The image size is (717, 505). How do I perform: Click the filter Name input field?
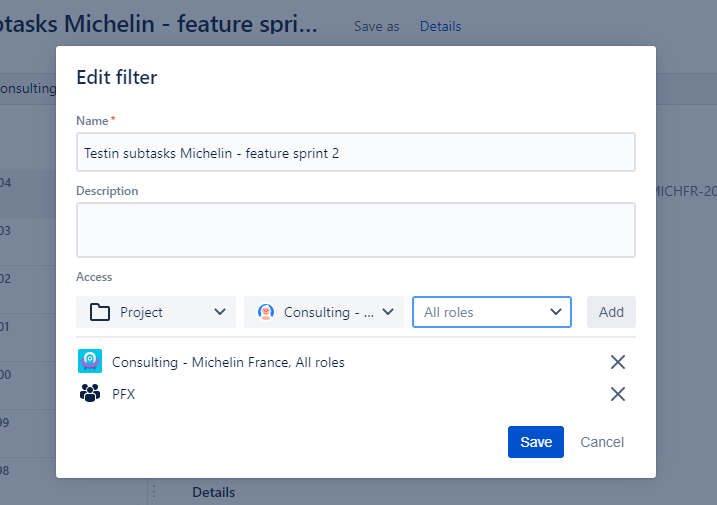coord(356,152)
